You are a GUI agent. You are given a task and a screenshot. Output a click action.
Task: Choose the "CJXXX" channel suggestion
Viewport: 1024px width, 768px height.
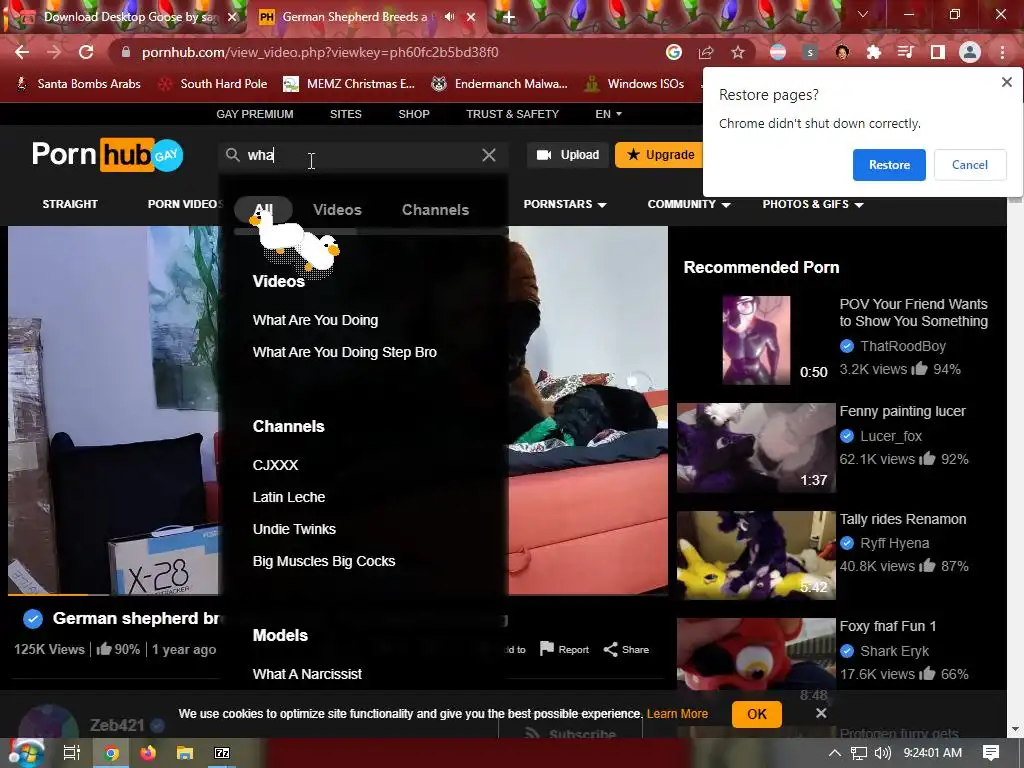[x=276, y=465]
